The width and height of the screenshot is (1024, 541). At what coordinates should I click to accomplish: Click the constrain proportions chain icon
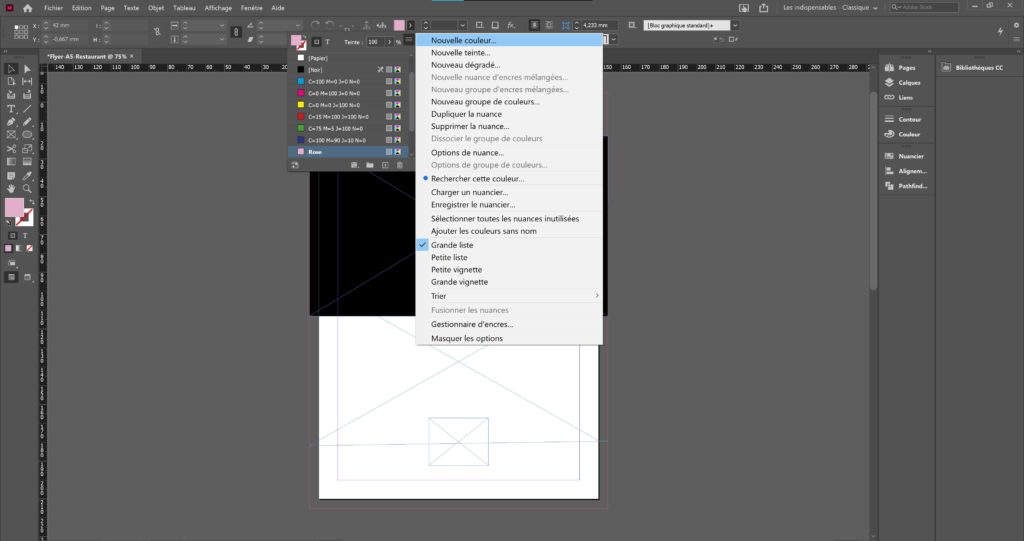pyautogui.click(x=236, y=32)
